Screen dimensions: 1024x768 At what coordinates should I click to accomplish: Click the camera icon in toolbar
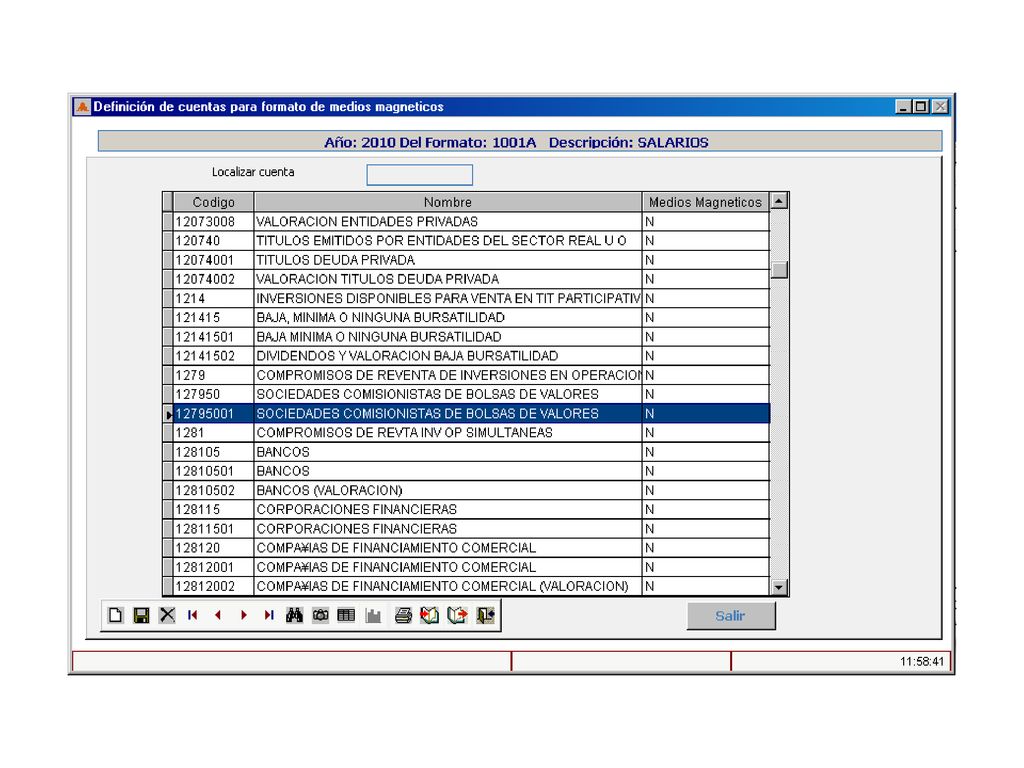tap(321, 615)
